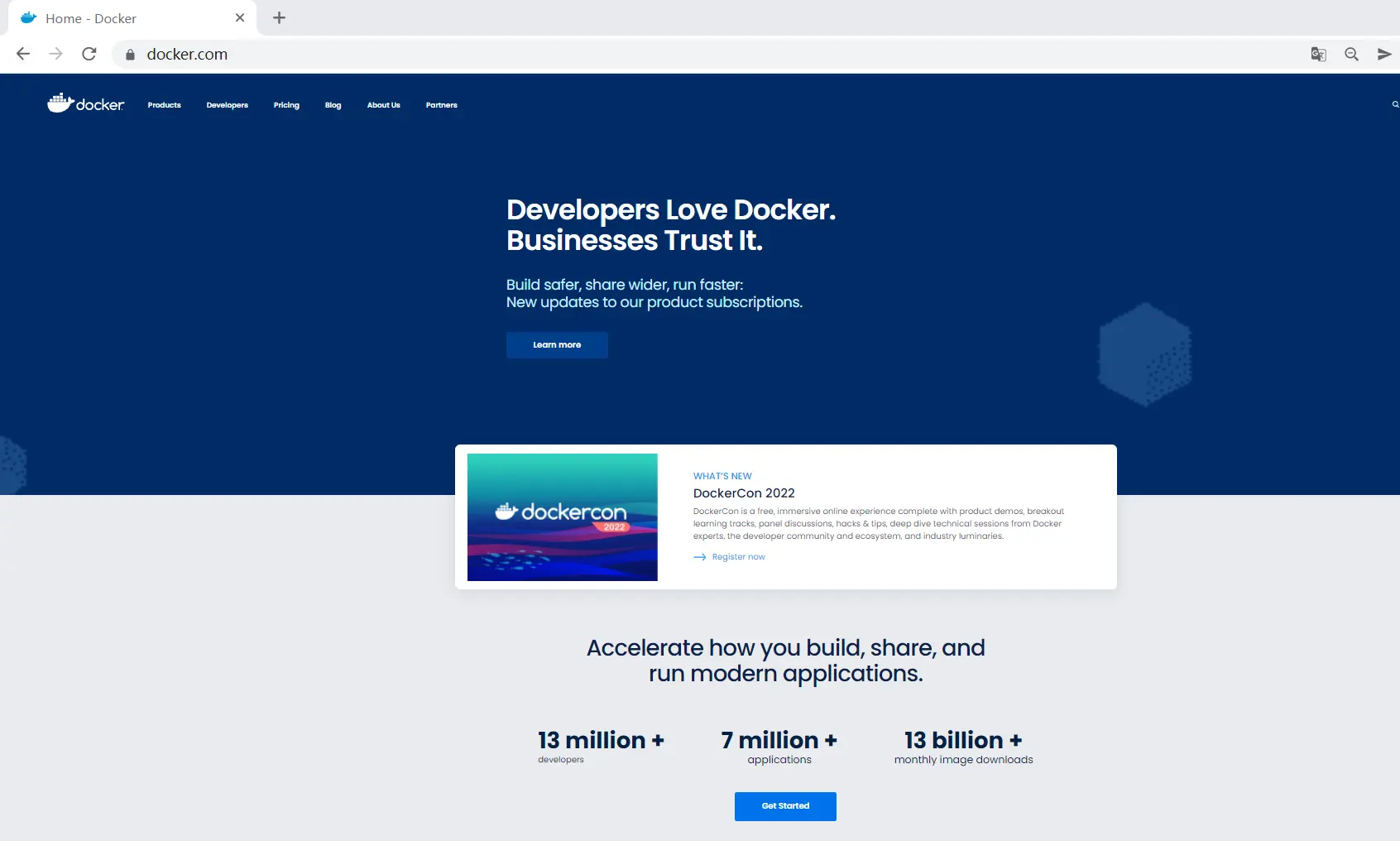This screenshot has height=841, width=1400.
Task: Click 'Build safer, share wider, run faster:' text
Action: (625, 285)
